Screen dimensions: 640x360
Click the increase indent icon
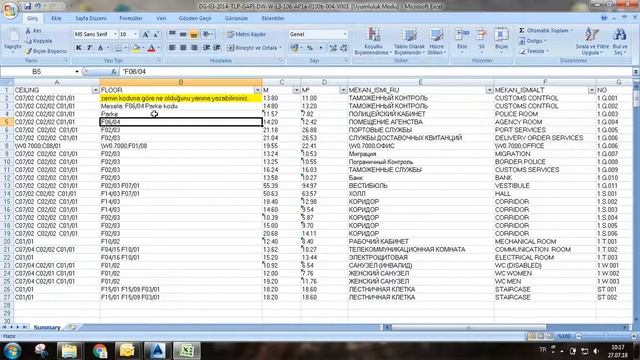pos(217,48)
